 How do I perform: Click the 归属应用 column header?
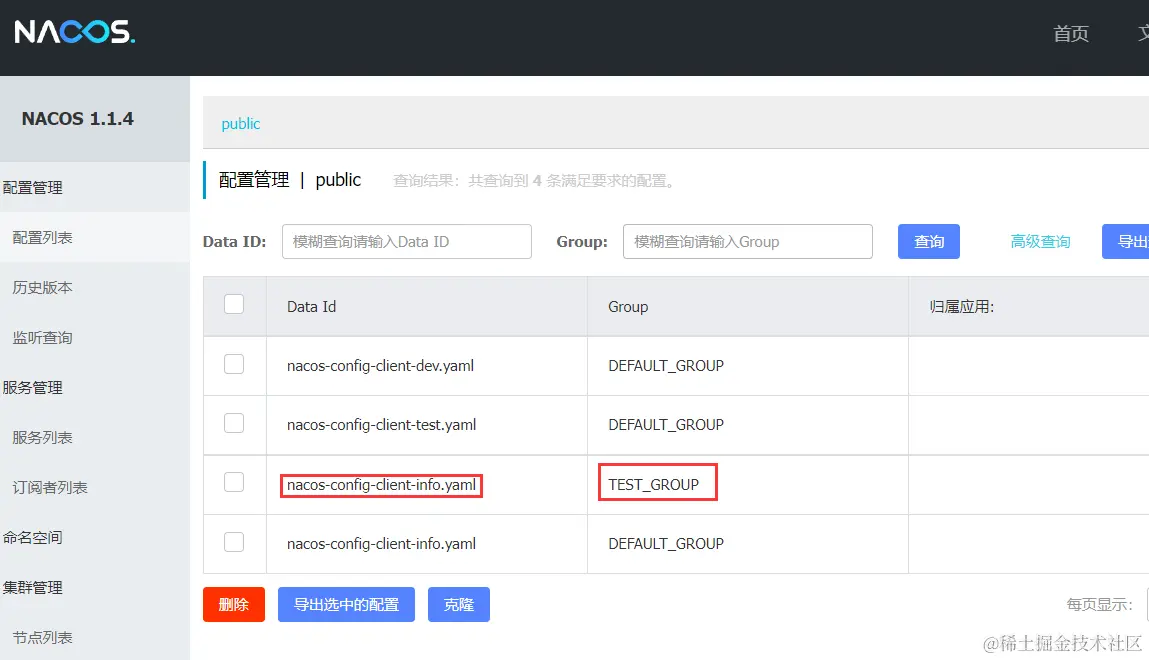coord(961,307)
